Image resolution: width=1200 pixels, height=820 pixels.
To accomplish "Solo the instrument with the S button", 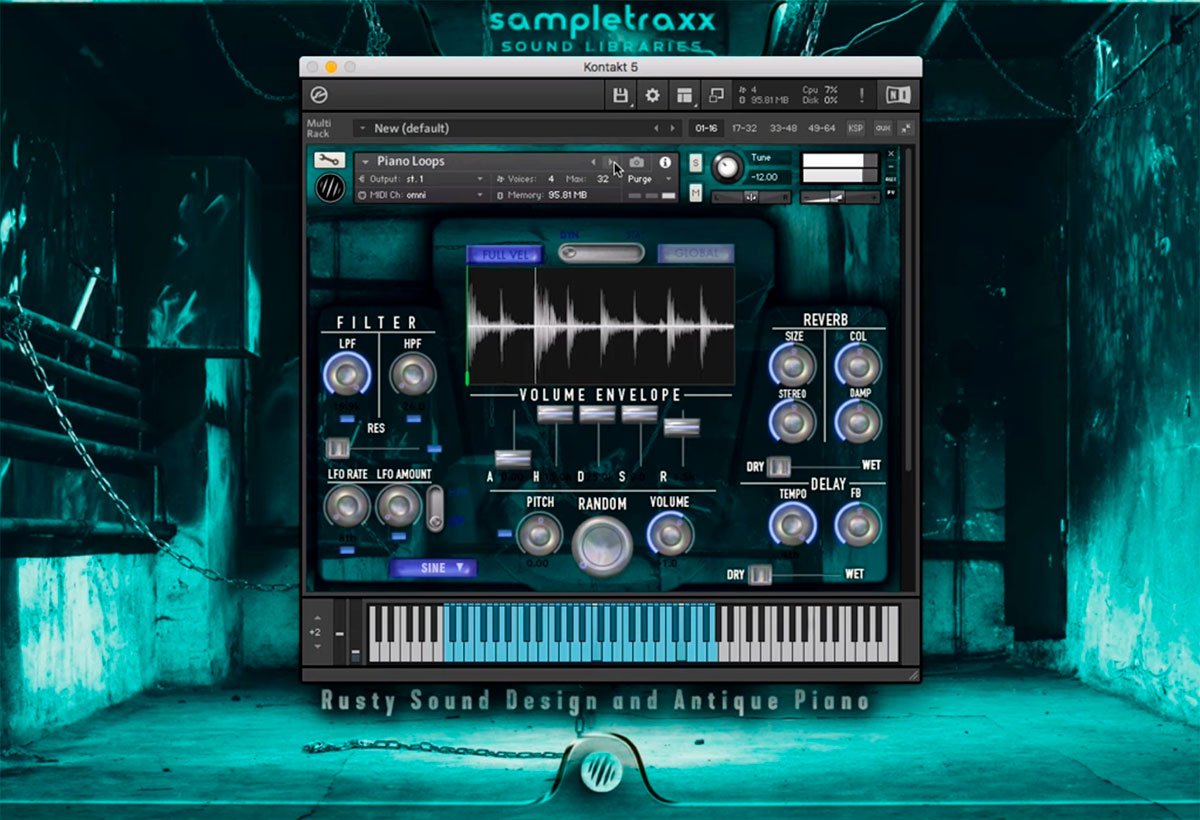I will [x=696, y=162].
